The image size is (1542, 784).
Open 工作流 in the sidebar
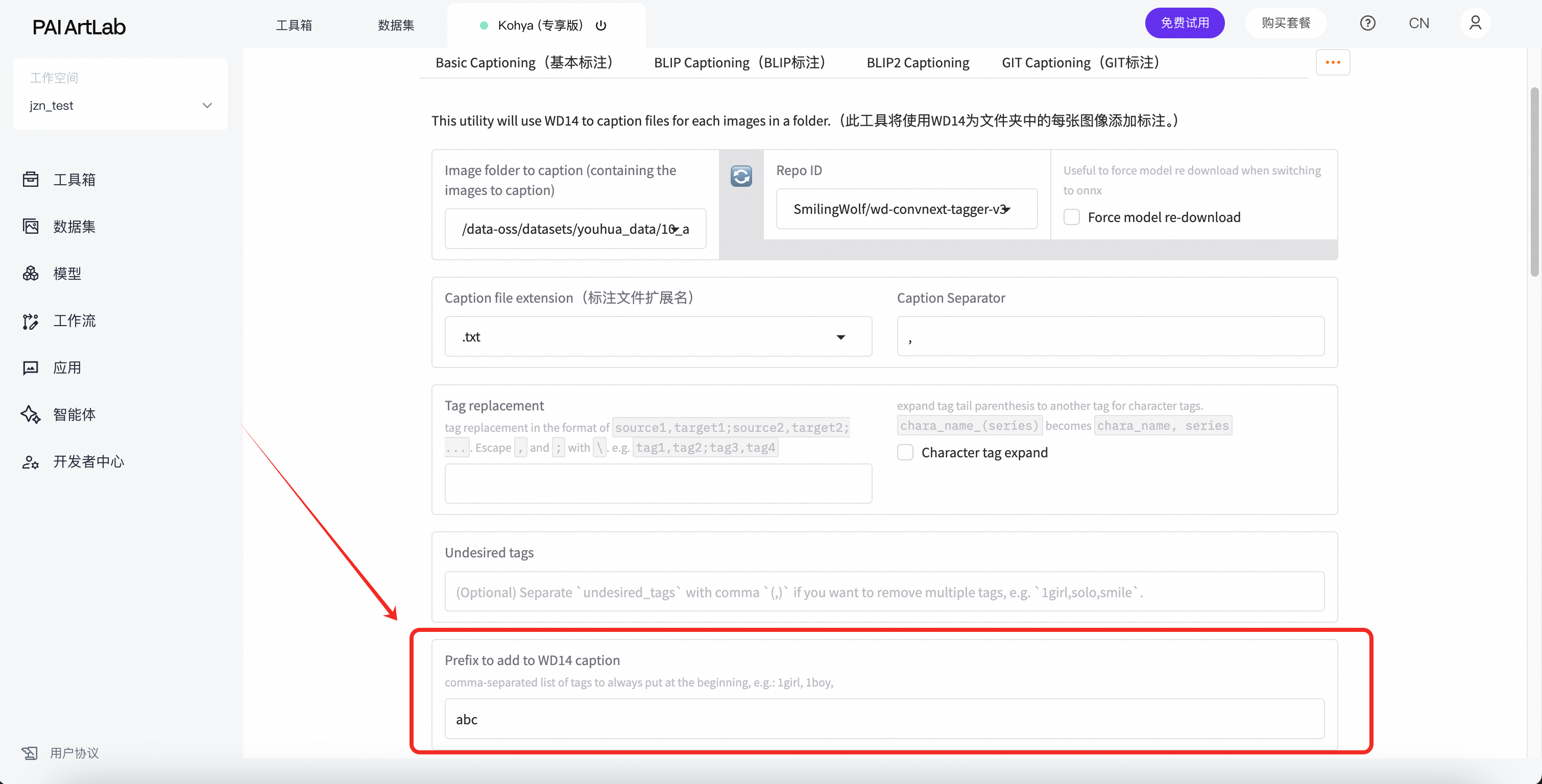[74, 321]
